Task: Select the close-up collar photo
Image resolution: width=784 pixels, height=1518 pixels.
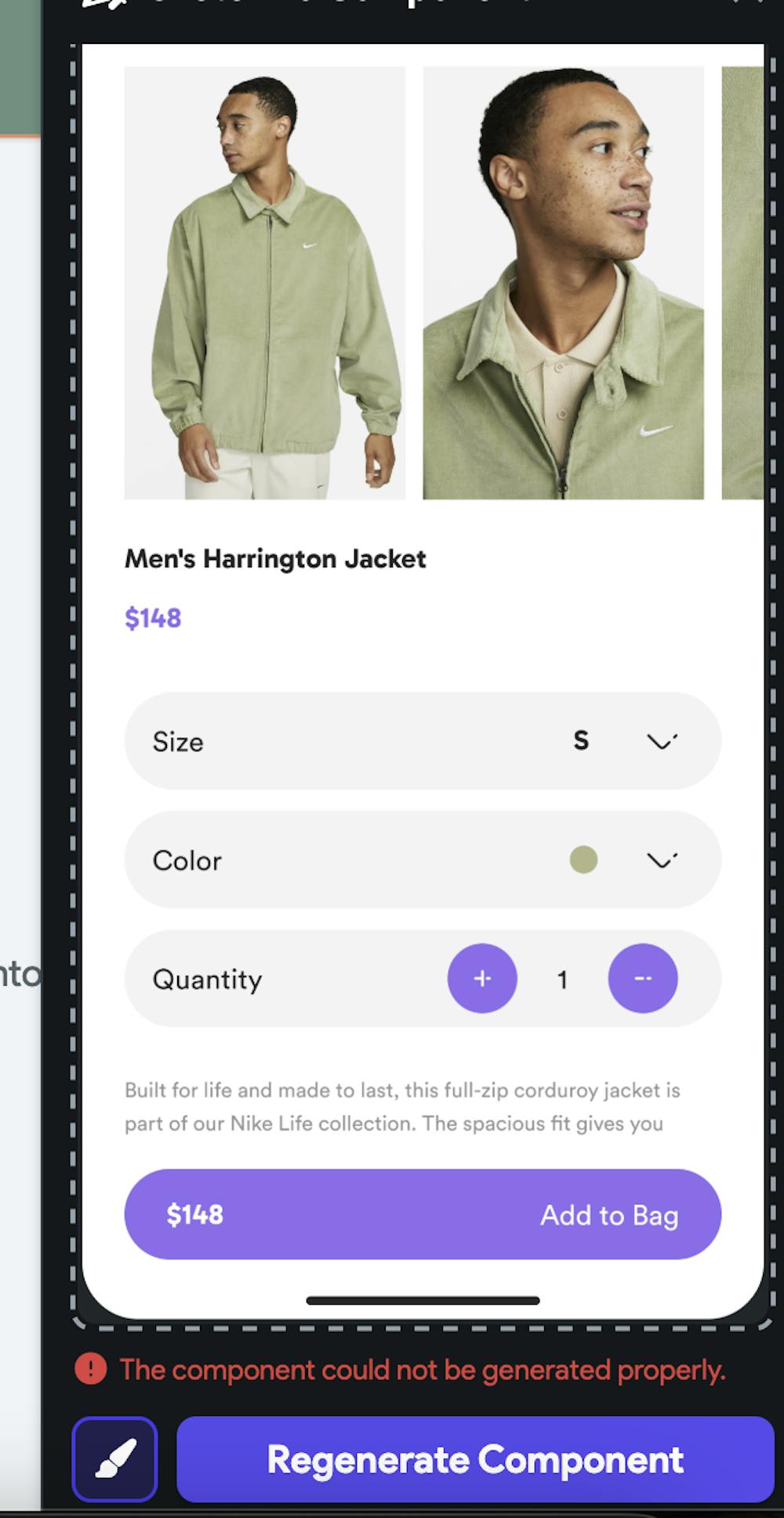Action: point(563,283)
